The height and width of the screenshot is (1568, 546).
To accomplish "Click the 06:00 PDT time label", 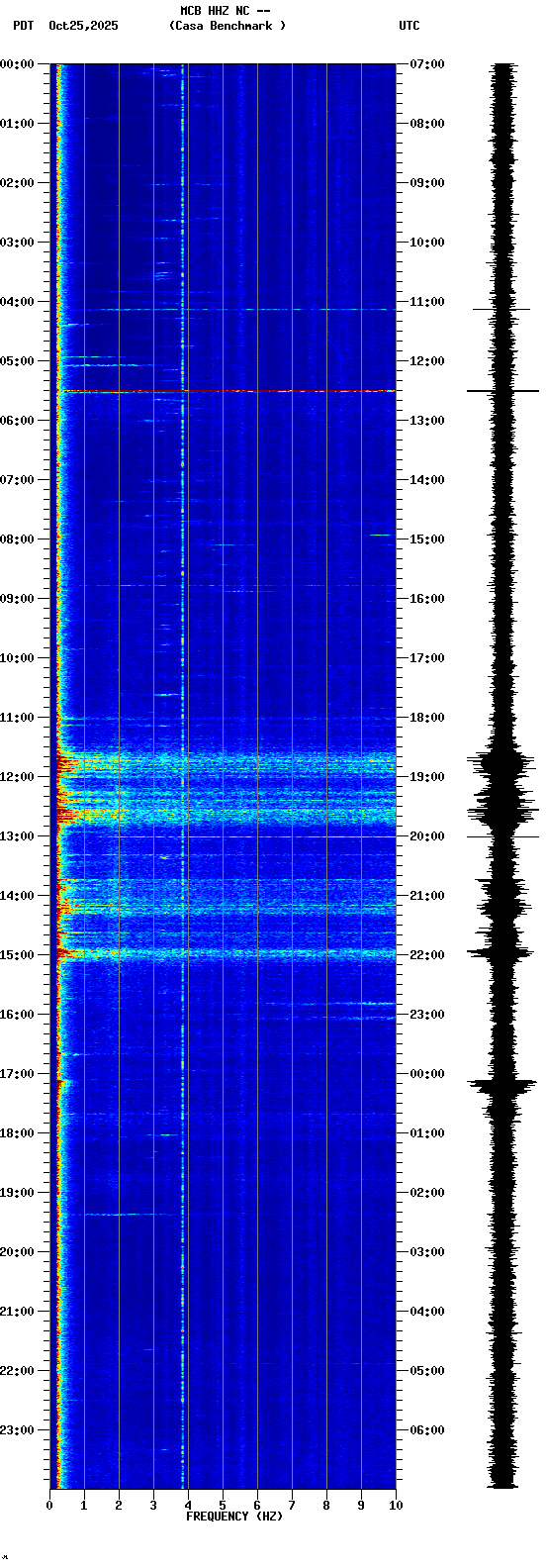I will click(18, 421).
